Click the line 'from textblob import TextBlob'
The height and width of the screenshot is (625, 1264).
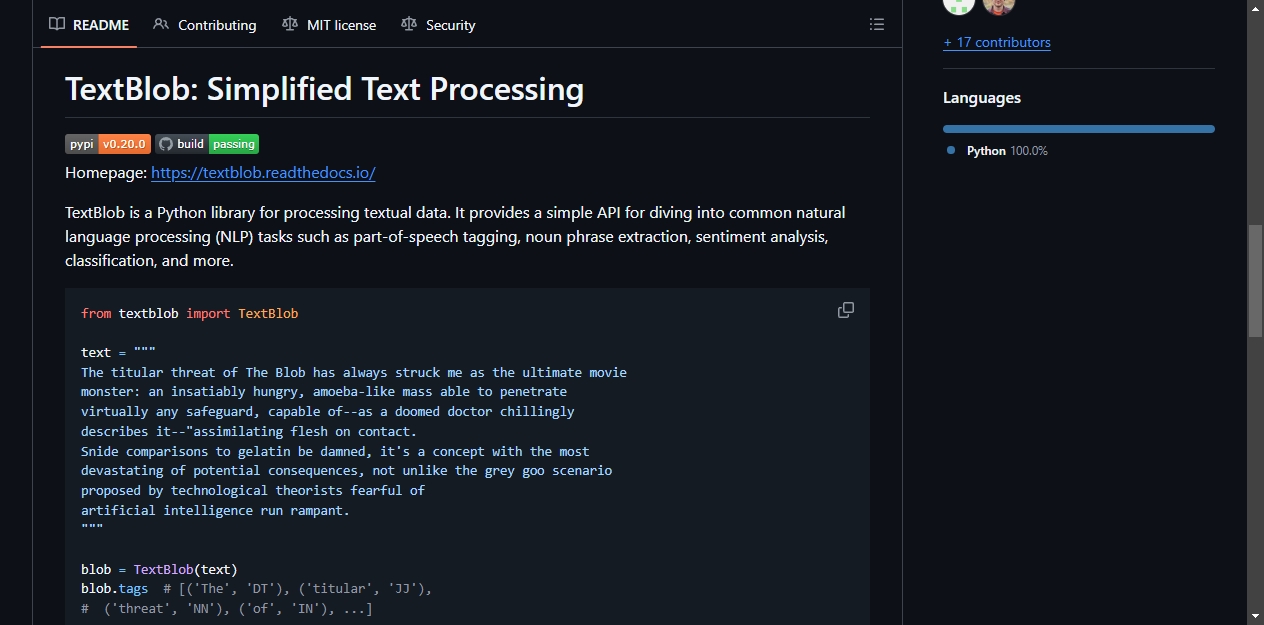[x=190, y=313]
